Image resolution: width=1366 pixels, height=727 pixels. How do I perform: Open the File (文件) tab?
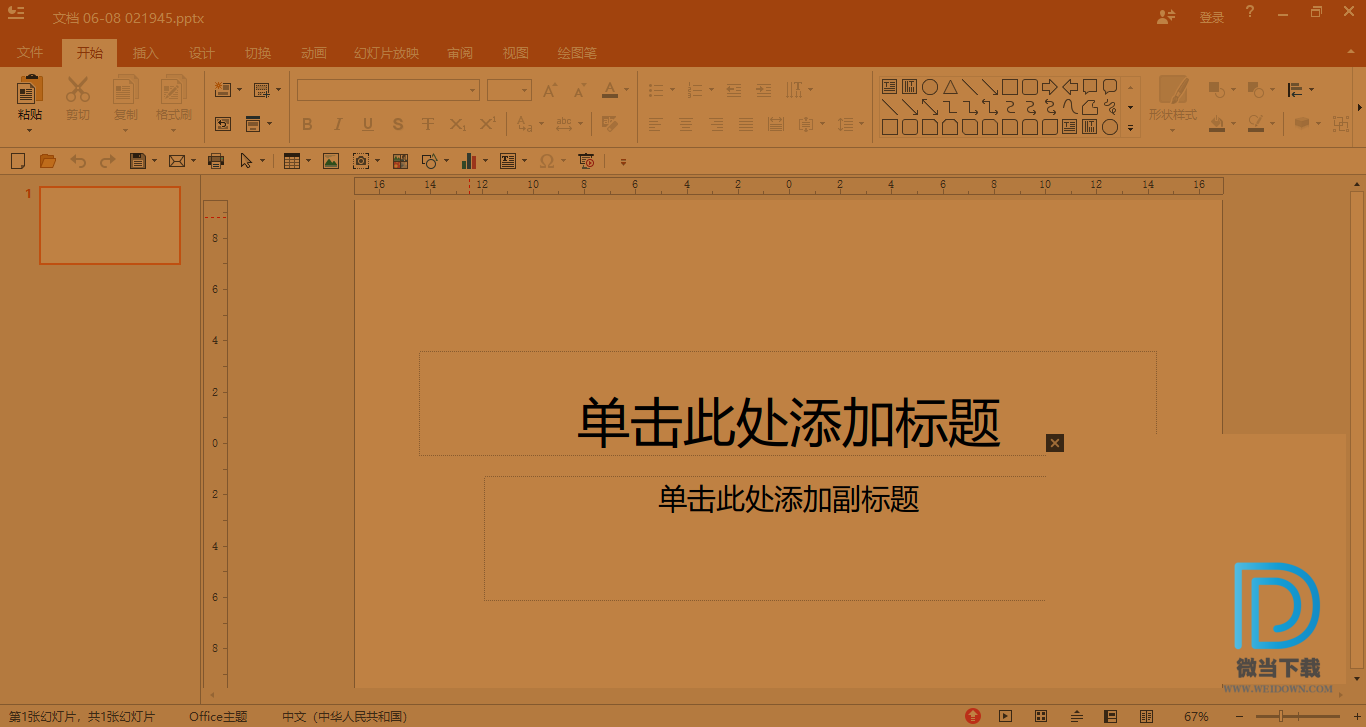pos(30,53)
